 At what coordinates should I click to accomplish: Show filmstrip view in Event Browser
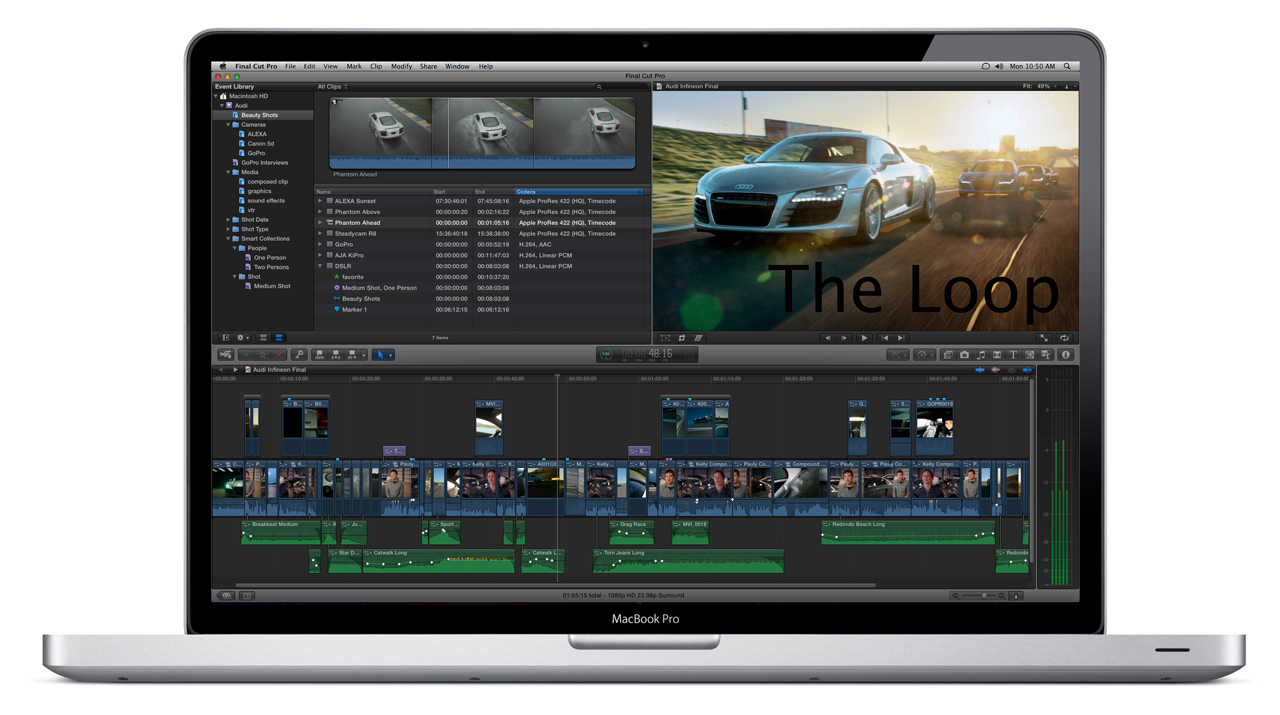coord(263,338)
